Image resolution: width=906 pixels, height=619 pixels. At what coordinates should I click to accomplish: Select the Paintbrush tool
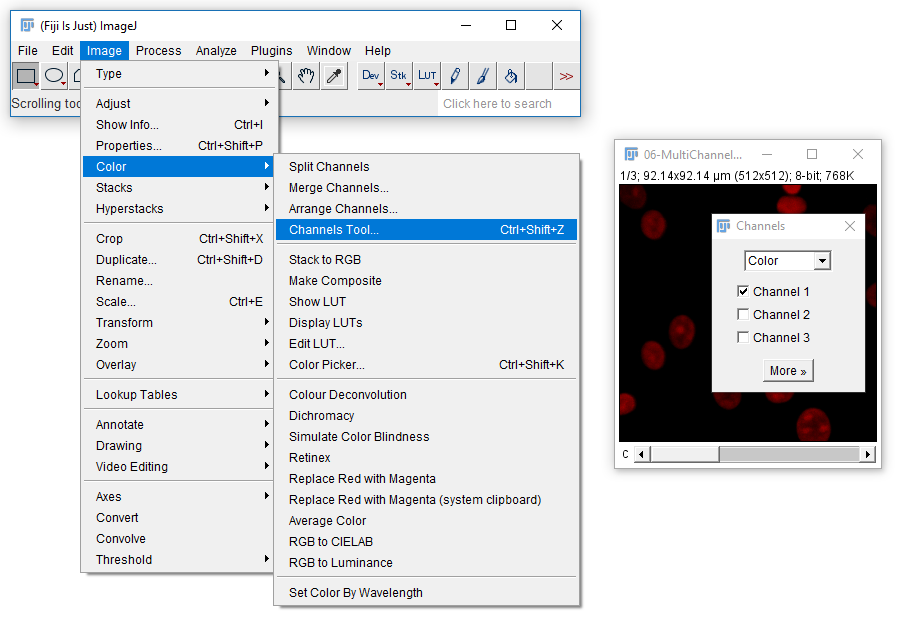[482, 76]
